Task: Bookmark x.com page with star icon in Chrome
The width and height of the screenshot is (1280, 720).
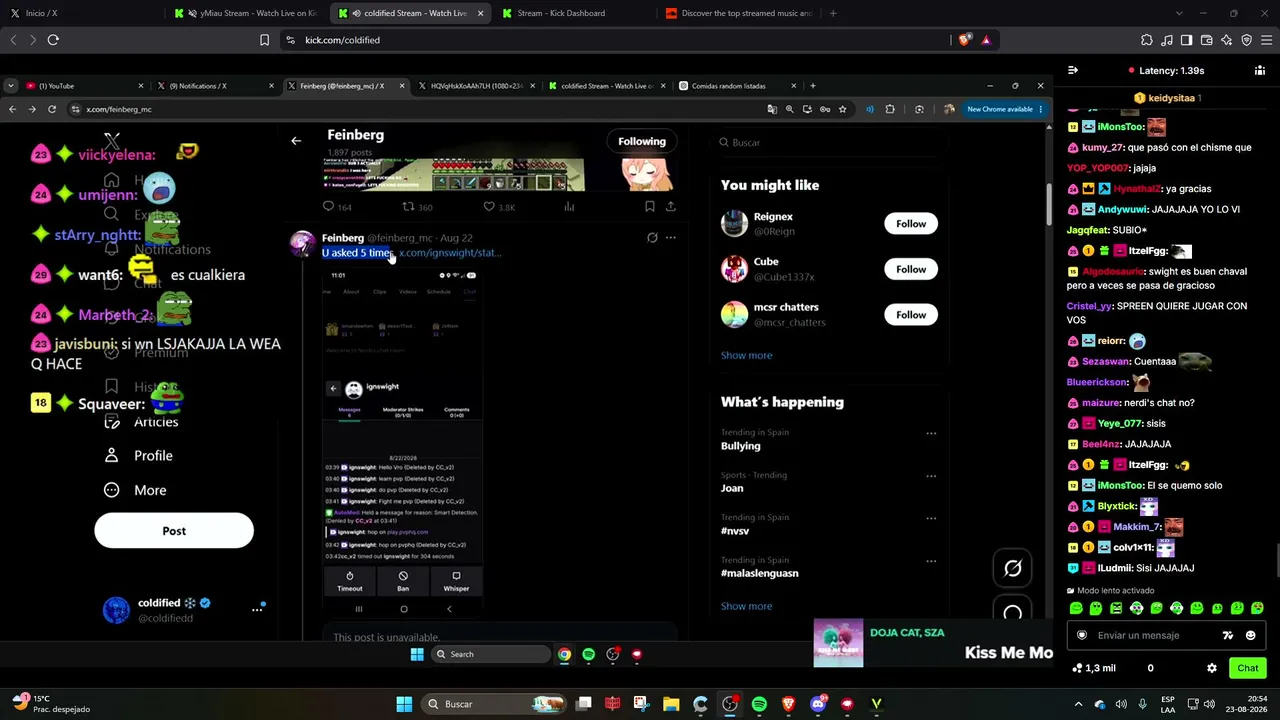Action: [x=843, y=109]
